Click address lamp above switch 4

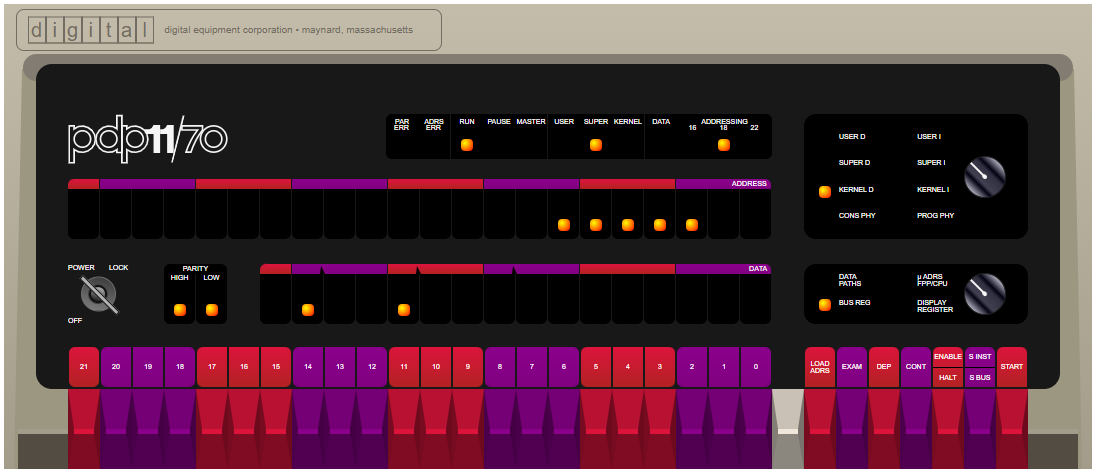(628, 225)
